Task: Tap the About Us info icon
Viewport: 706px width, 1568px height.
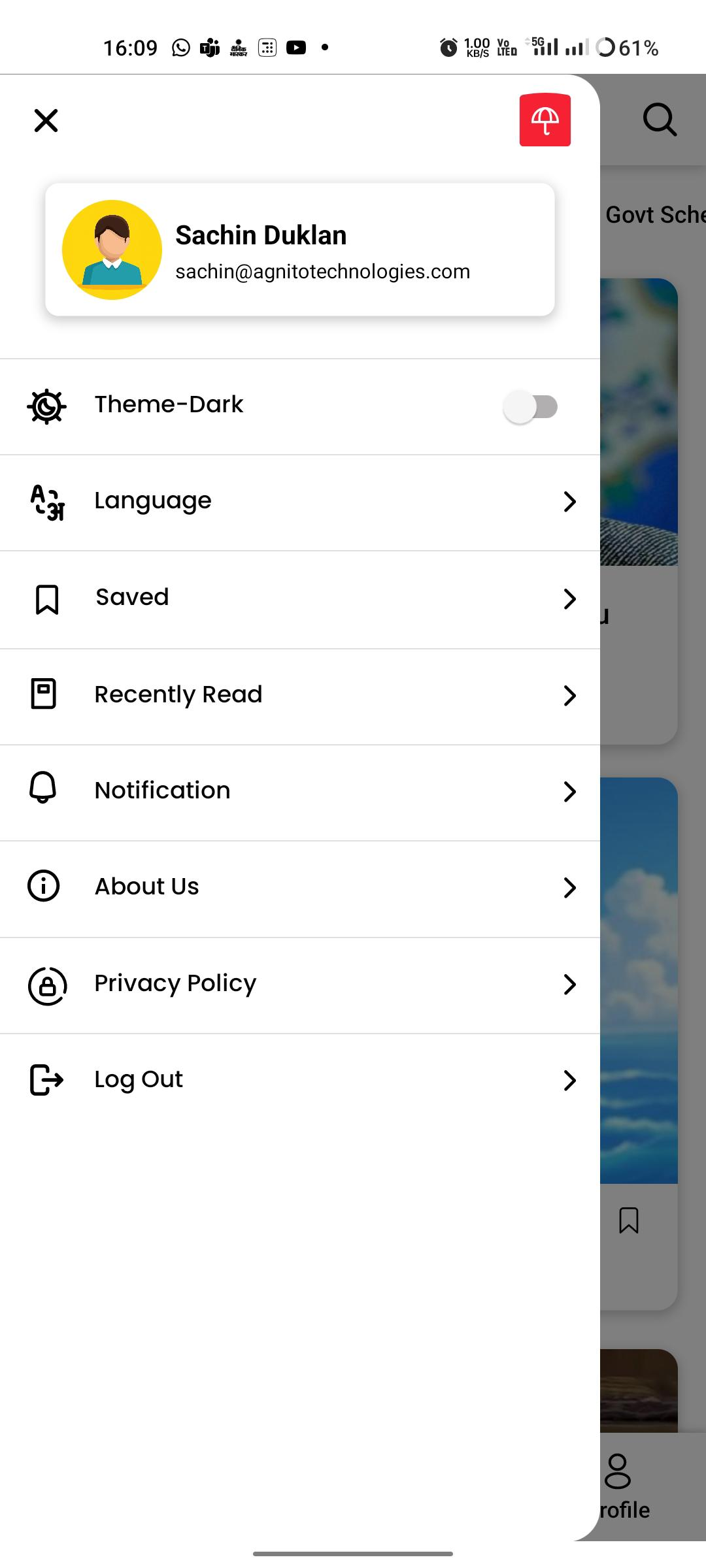Action: (44, 886)
